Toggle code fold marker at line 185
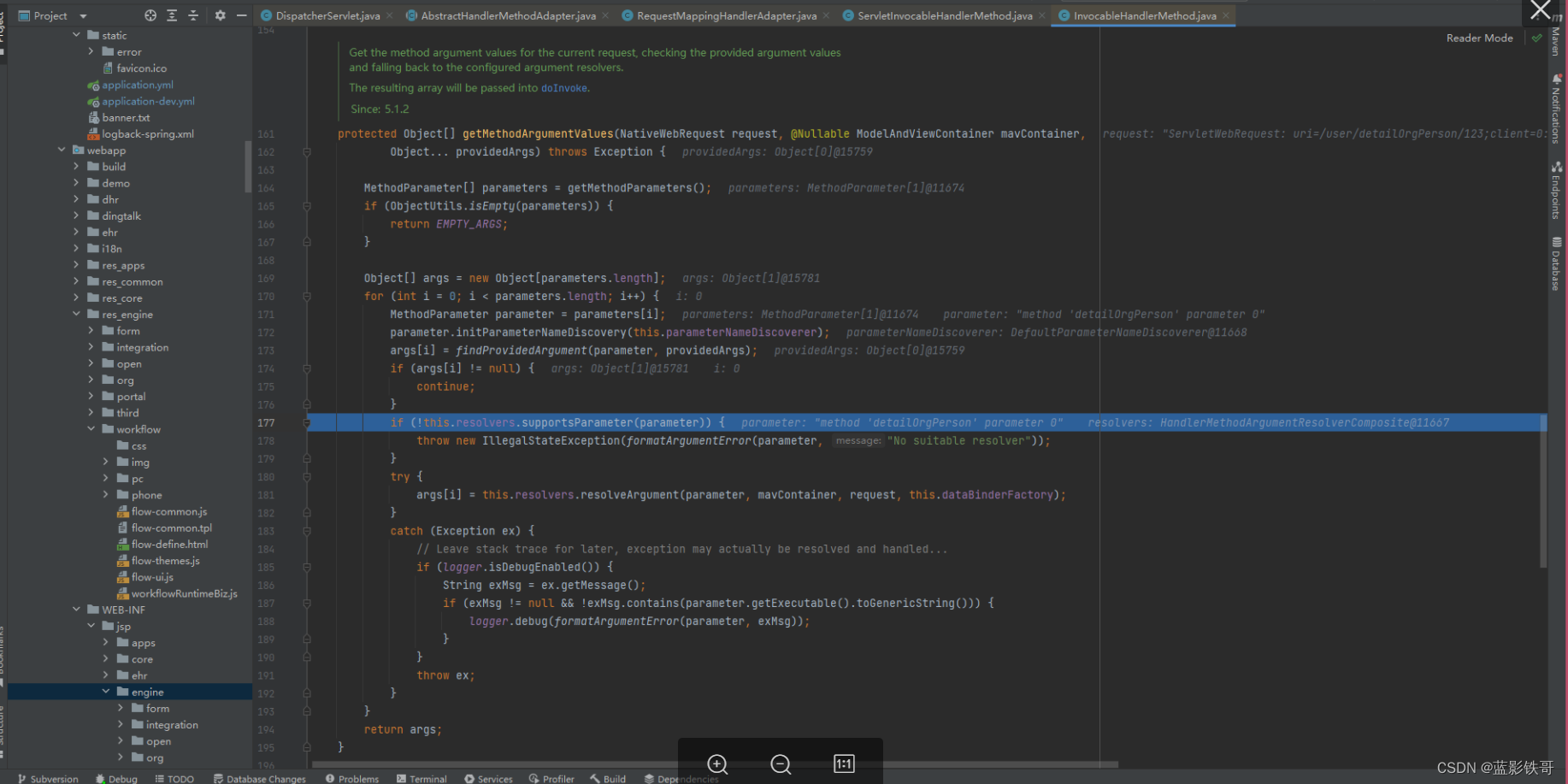 coord(306,567)
